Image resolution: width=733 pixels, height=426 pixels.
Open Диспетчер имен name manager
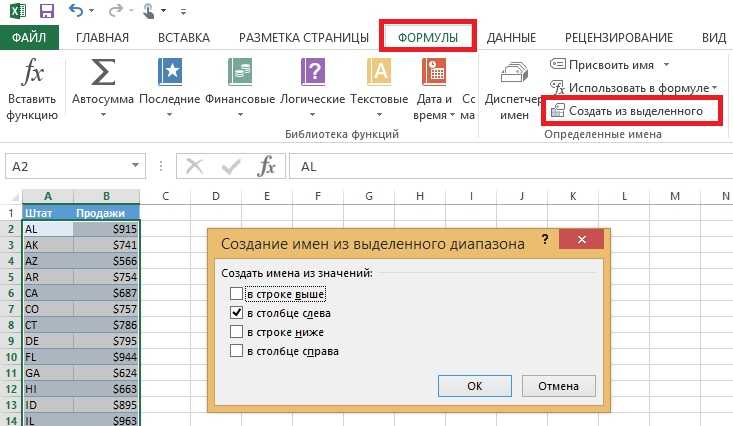click(514, 90)
